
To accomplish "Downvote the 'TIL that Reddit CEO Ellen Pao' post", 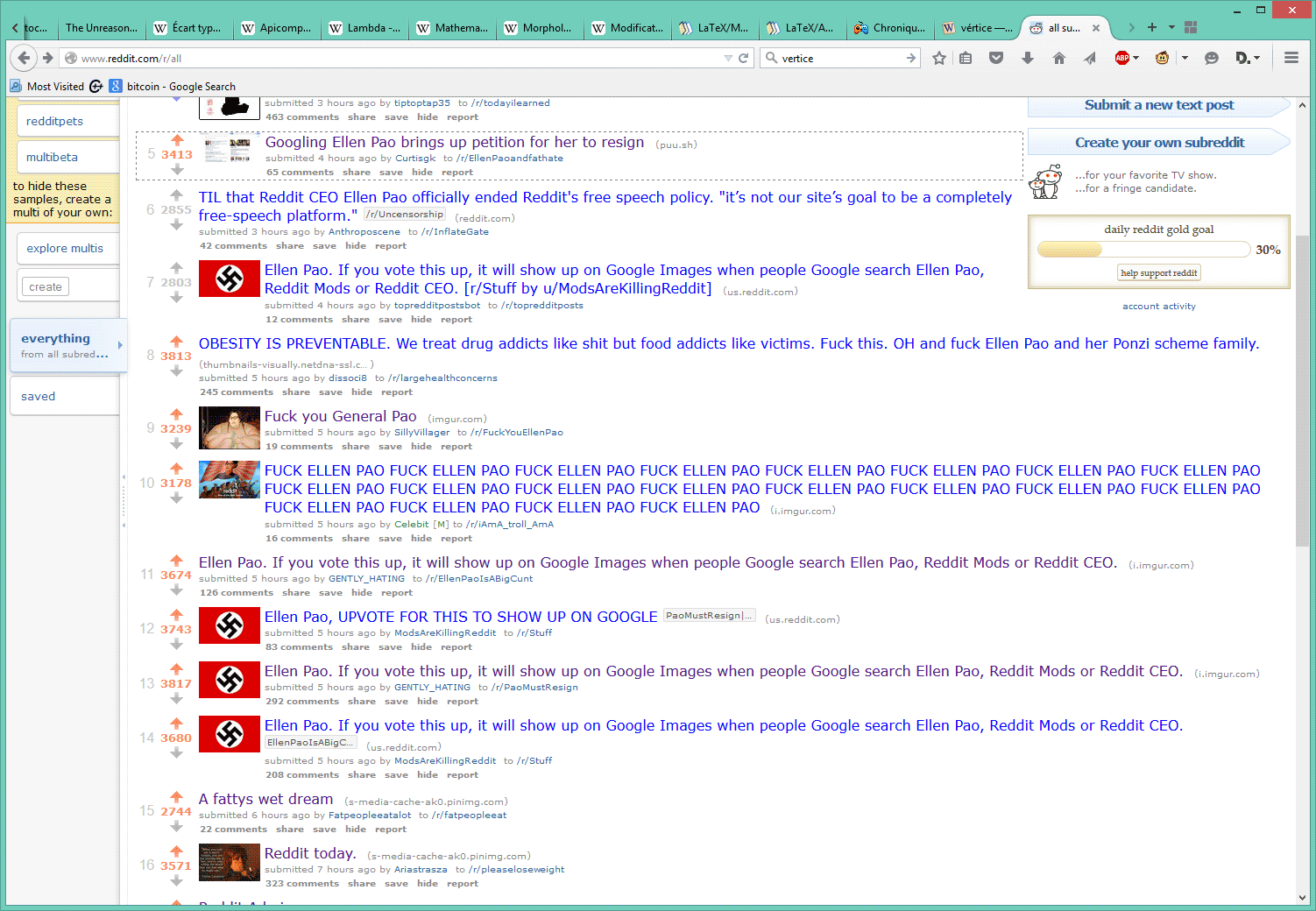I will click(177, 225).
